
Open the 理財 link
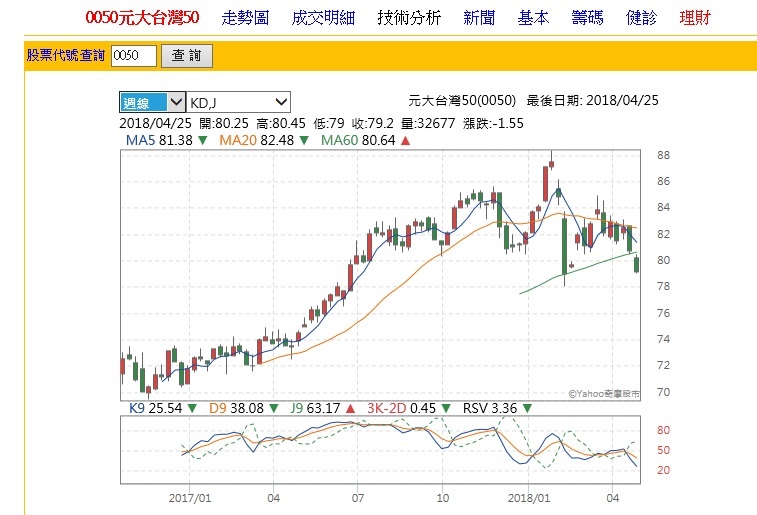695,18
